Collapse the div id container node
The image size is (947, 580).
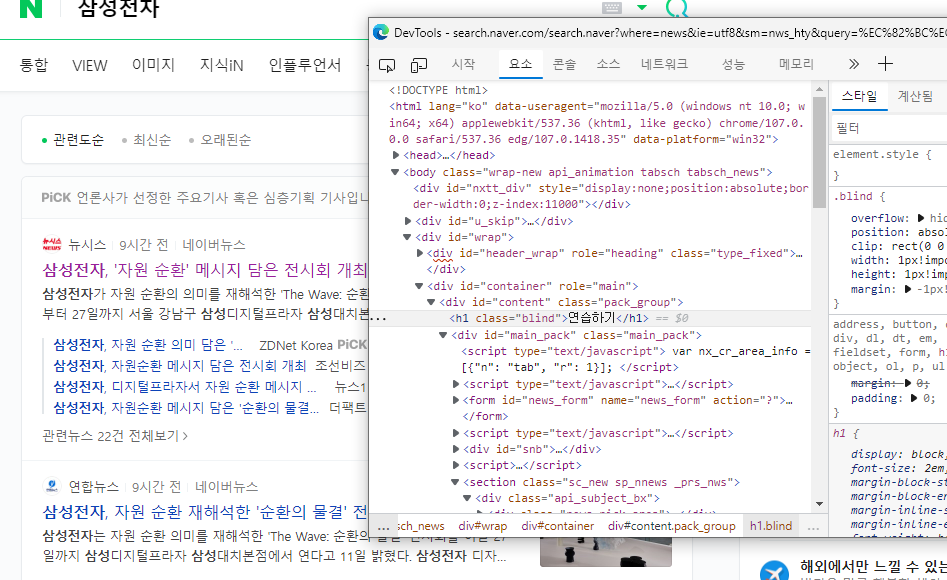[419, 286]
